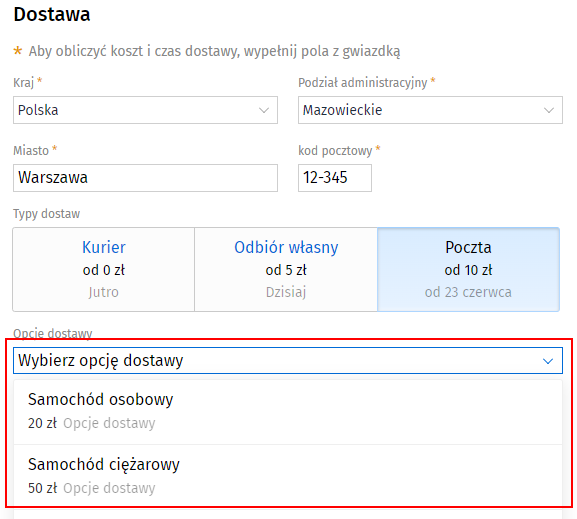Open the Podział administracyjny dropdown showing Mazowieckie
This screenshot has width=577, height=519.
(x=430, y=110)
